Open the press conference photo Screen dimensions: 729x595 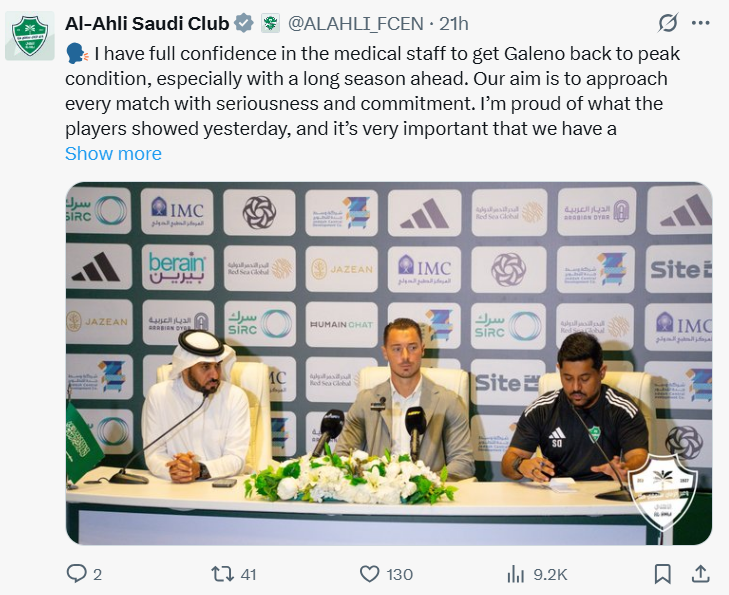pos(388,363)
